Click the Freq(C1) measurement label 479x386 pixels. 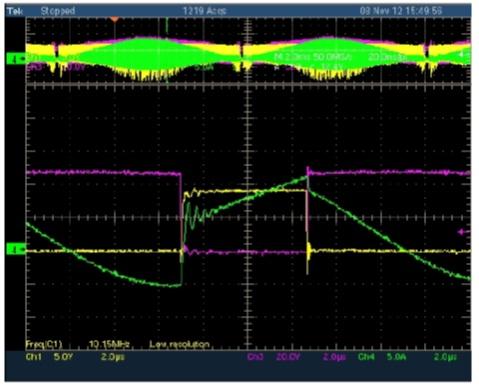click(44, 344)
